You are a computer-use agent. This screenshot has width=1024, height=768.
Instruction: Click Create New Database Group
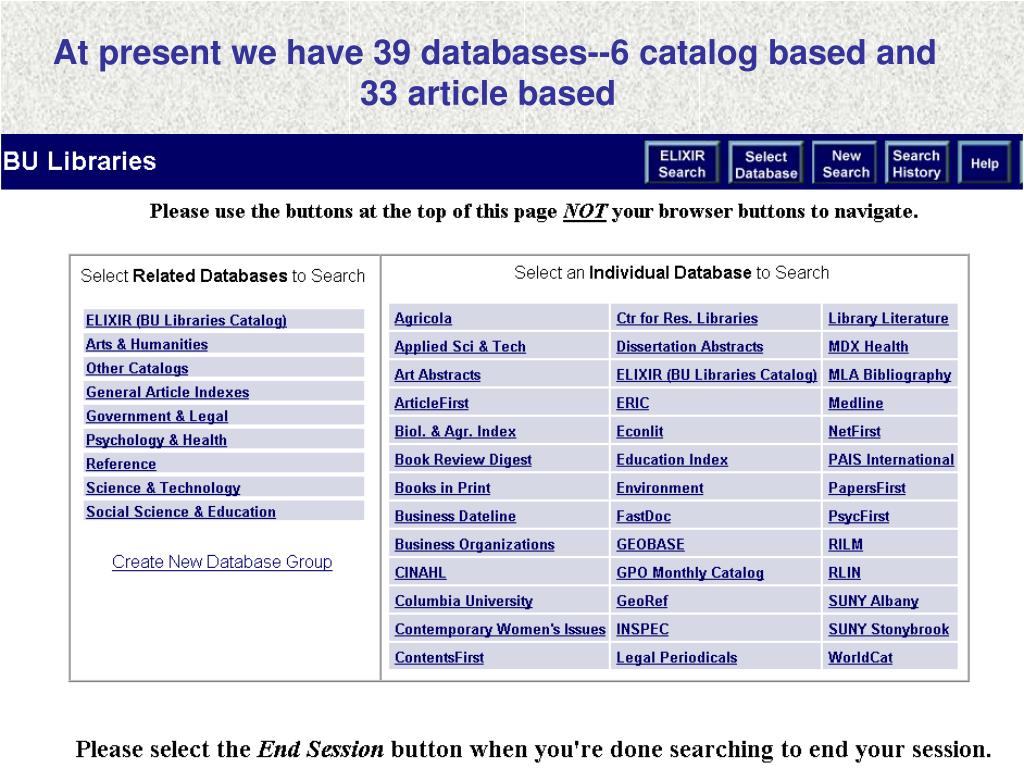click(222, 562)
